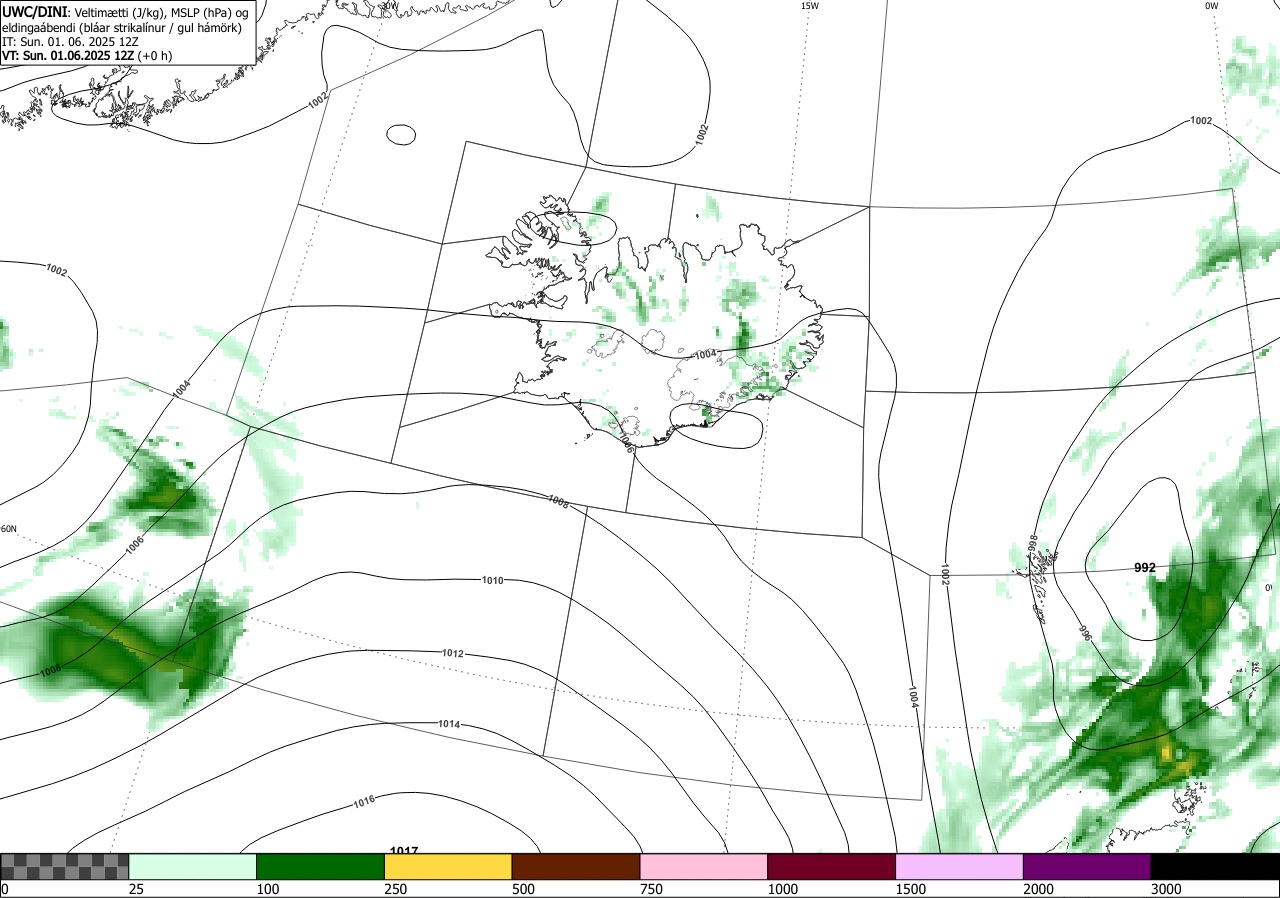The height and width of the screenshot is (898, 1280).
Task: Choose the light purple 1500–2000 legend swatch
Action: tap(960, 866)
